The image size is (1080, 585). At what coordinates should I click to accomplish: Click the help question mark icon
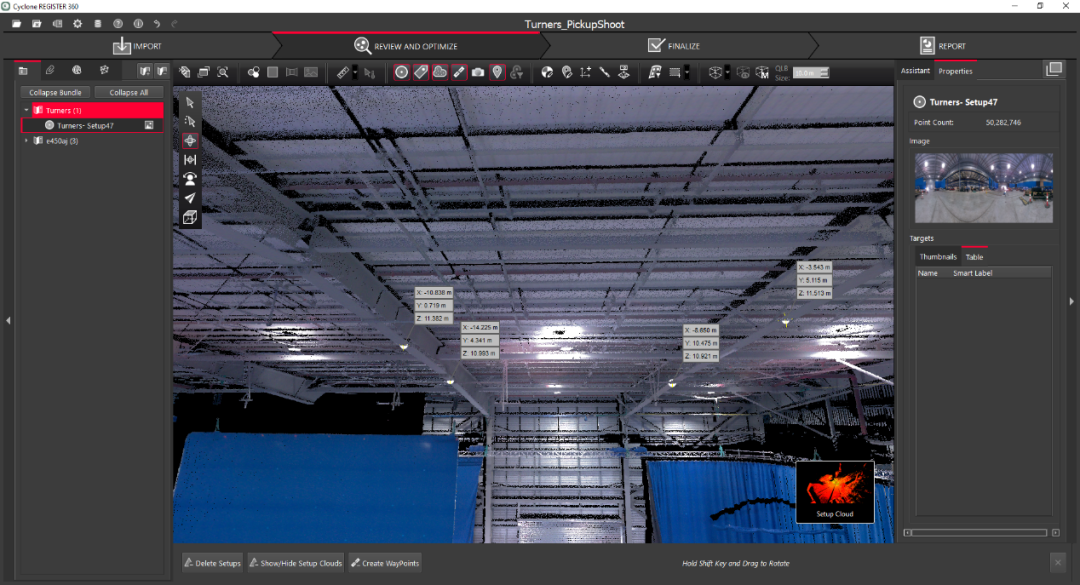[x=118, y=23]
